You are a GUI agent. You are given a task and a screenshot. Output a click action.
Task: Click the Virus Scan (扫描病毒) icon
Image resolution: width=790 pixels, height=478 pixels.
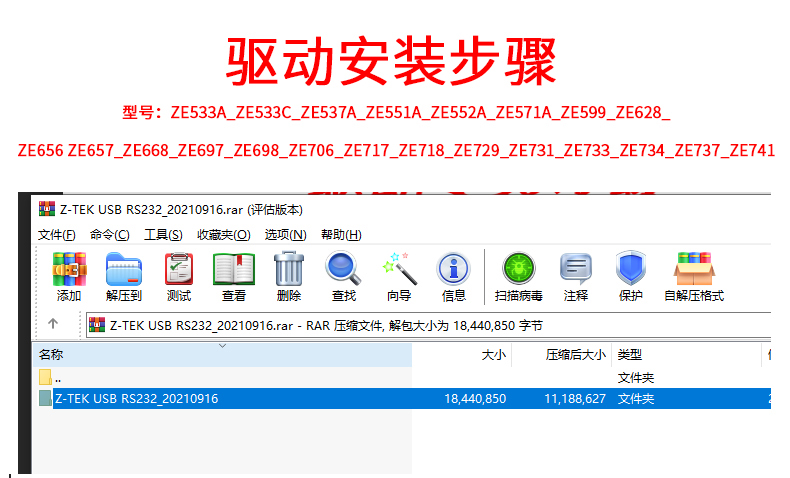[x=518, y=269]
